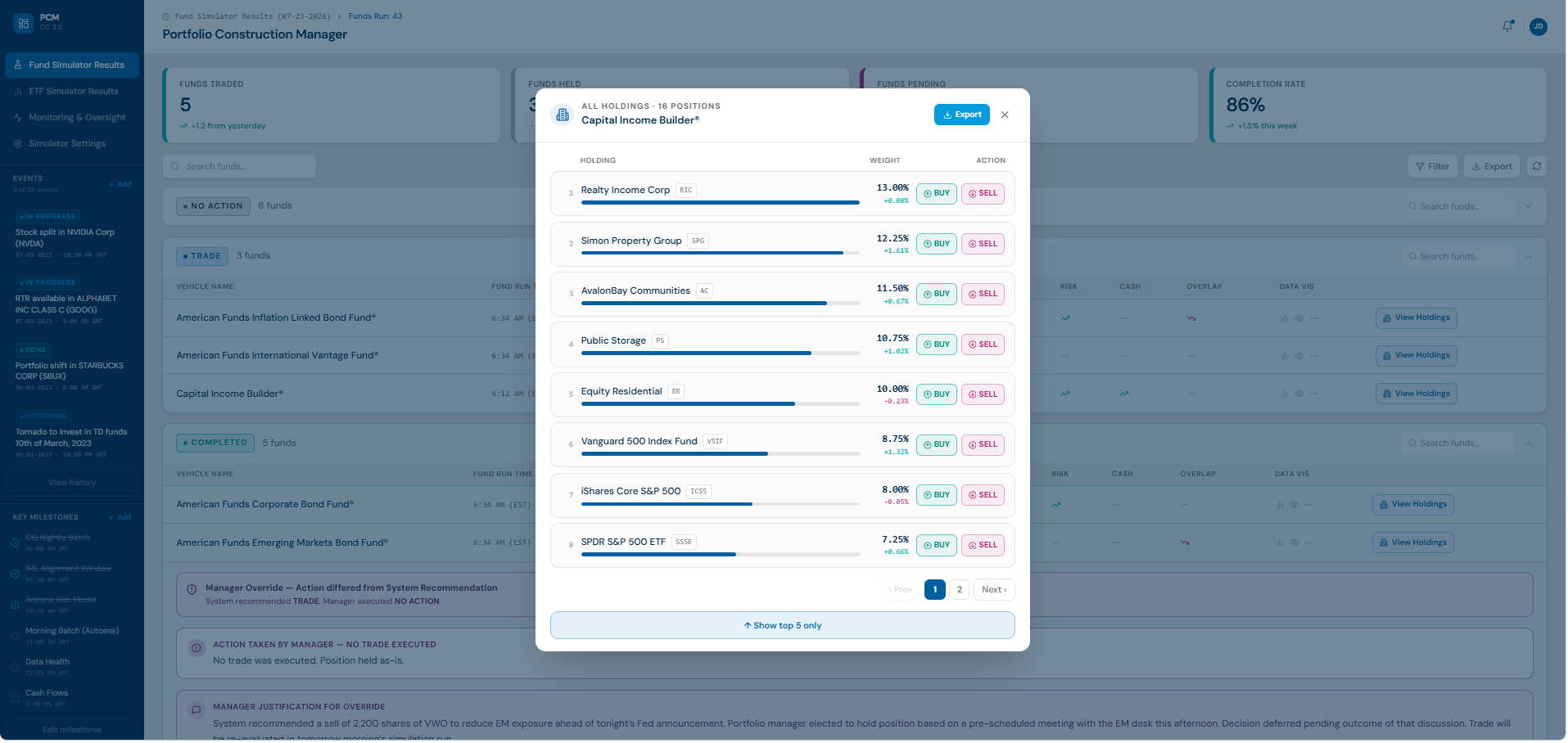Buy Realty Income Corp
The width and height of the screenshot is (1568, 743).
937,194
